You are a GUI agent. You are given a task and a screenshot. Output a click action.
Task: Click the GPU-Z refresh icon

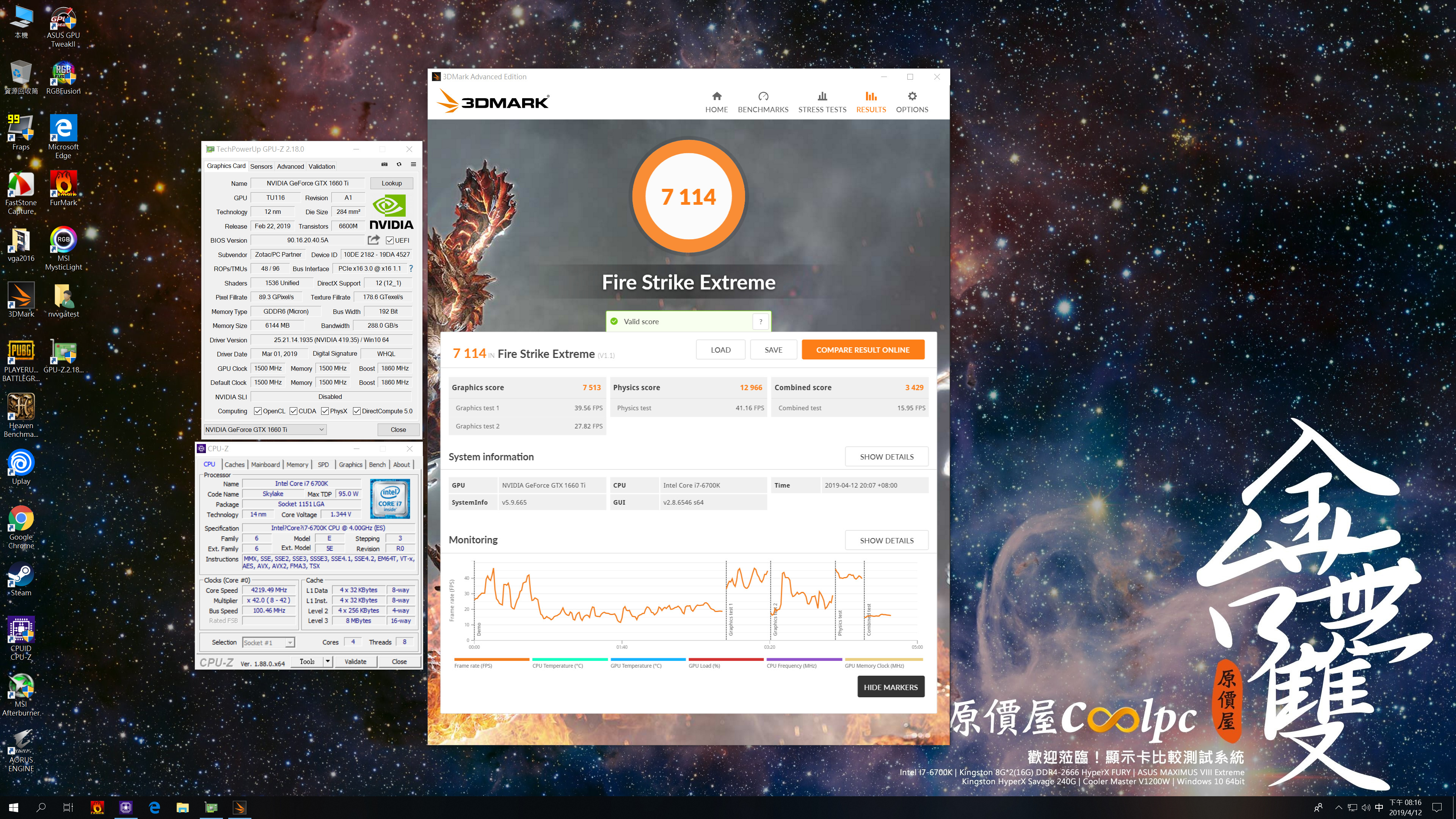pos(399,165)
